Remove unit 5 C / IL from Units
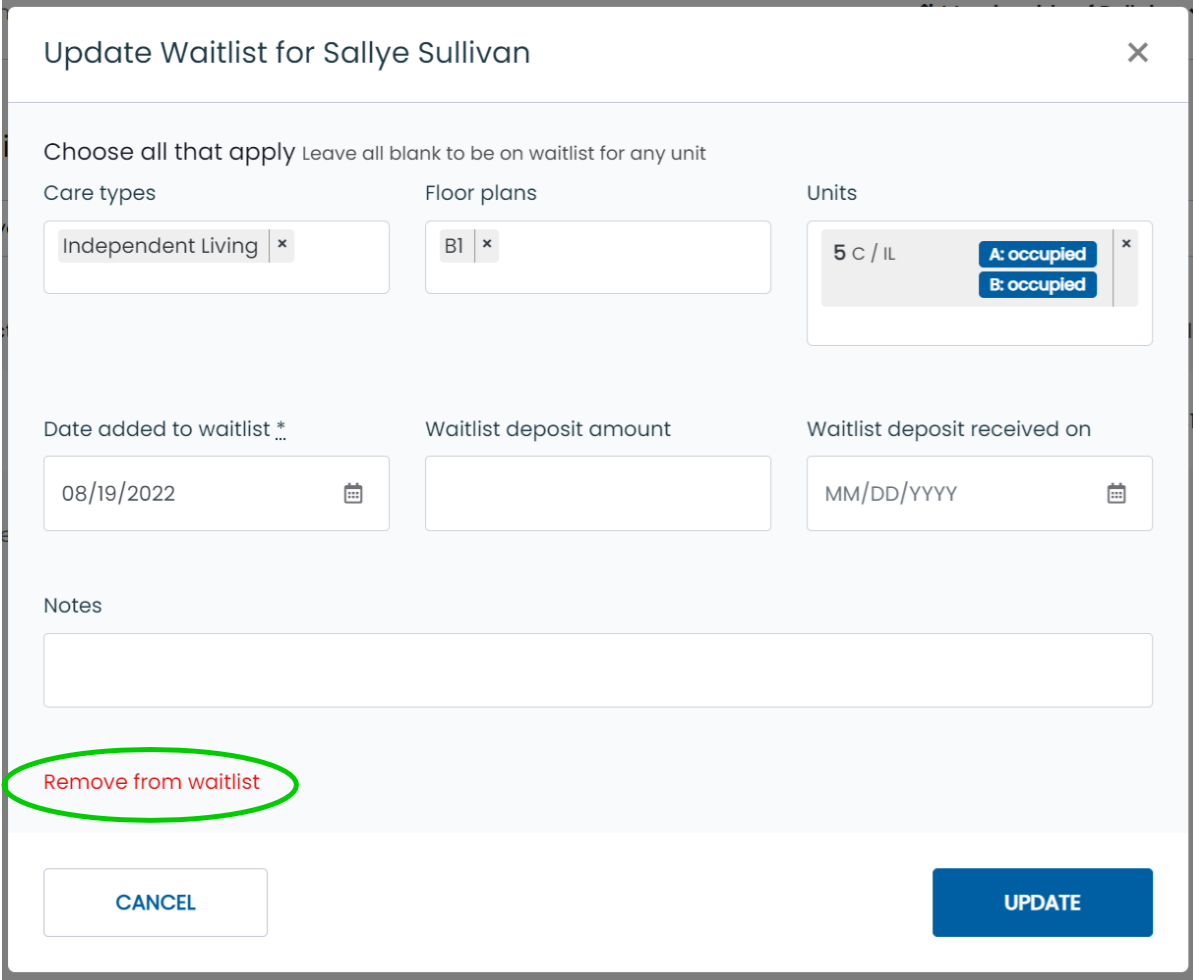Screen dimensions: 1193x980 [1126, 244]
